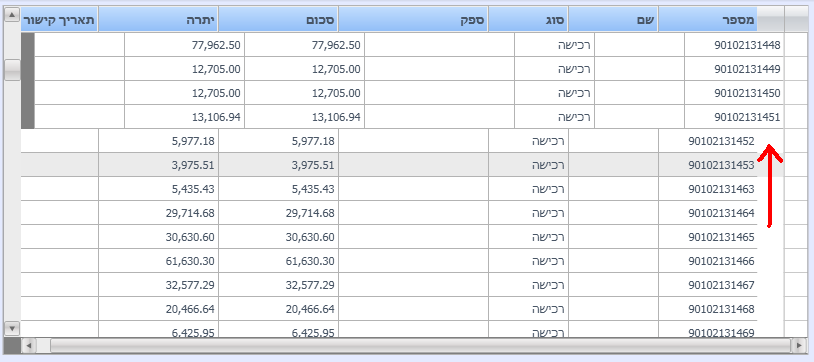This screenshot has width=814, height=362.
Task: Click the horizontal scrollbar right arrow
Action: [798, 344]
